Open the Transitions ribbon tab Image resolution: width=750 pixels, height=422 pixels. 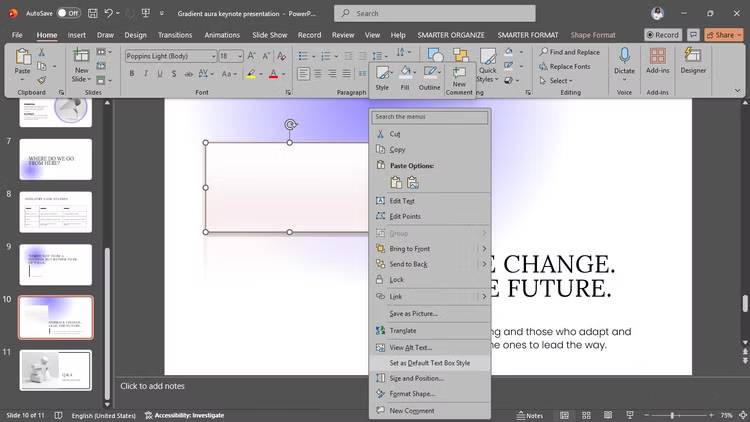[175, 35]
